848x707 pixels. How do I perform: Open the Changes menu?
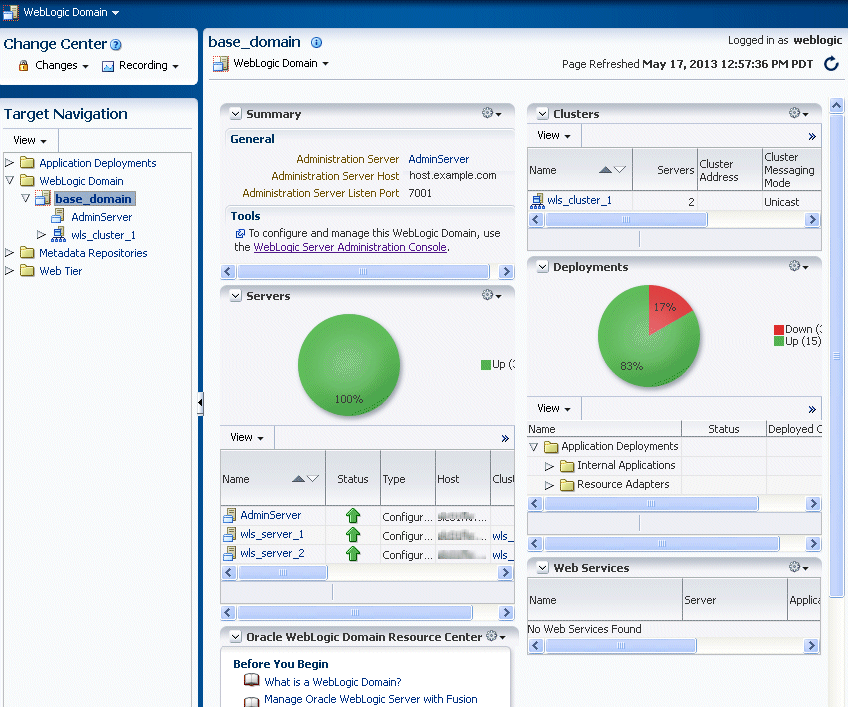[x=61, y=65]
